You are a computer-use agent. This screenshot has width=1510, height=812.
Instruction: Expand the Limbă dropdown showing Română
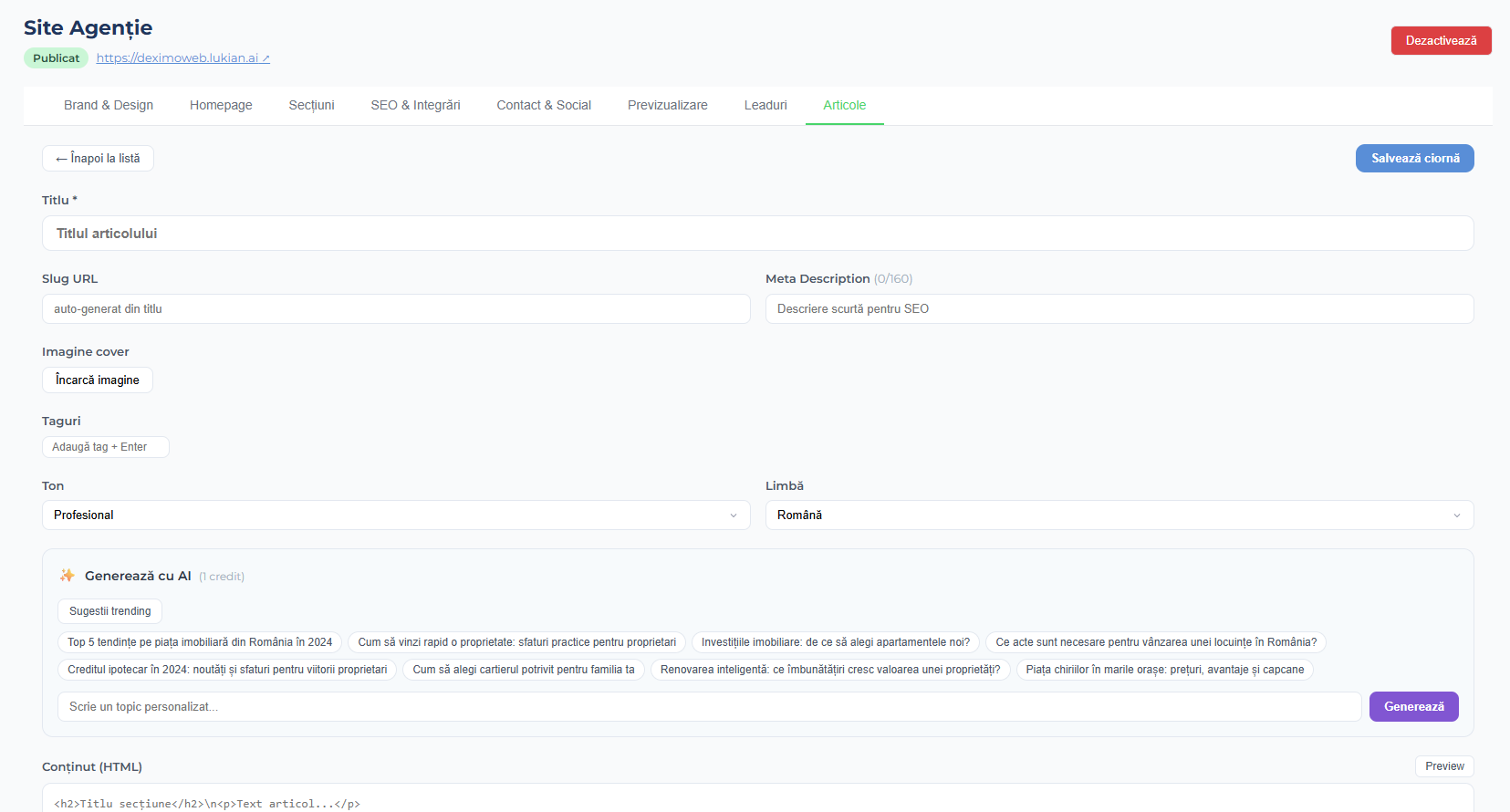[x=1119, y=515]
